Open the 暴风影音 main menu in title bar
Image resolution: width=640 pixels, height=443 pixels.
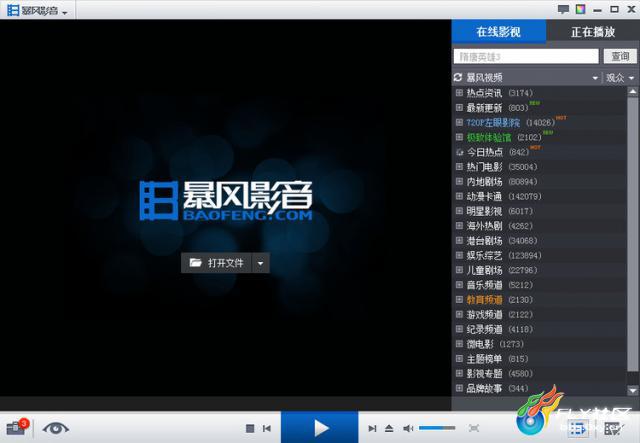[37, 11]
